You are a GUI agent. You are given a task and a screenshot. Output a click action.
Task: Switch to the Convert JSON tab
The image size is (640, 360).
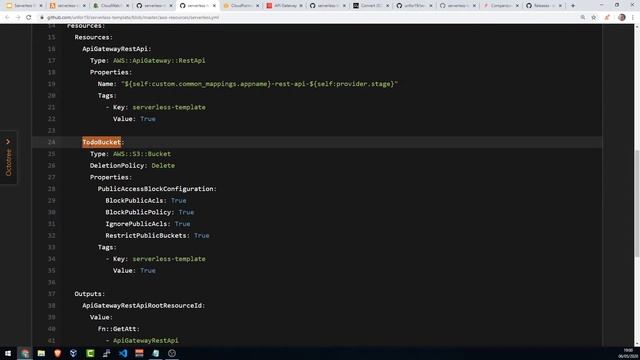tap(370, 6)
